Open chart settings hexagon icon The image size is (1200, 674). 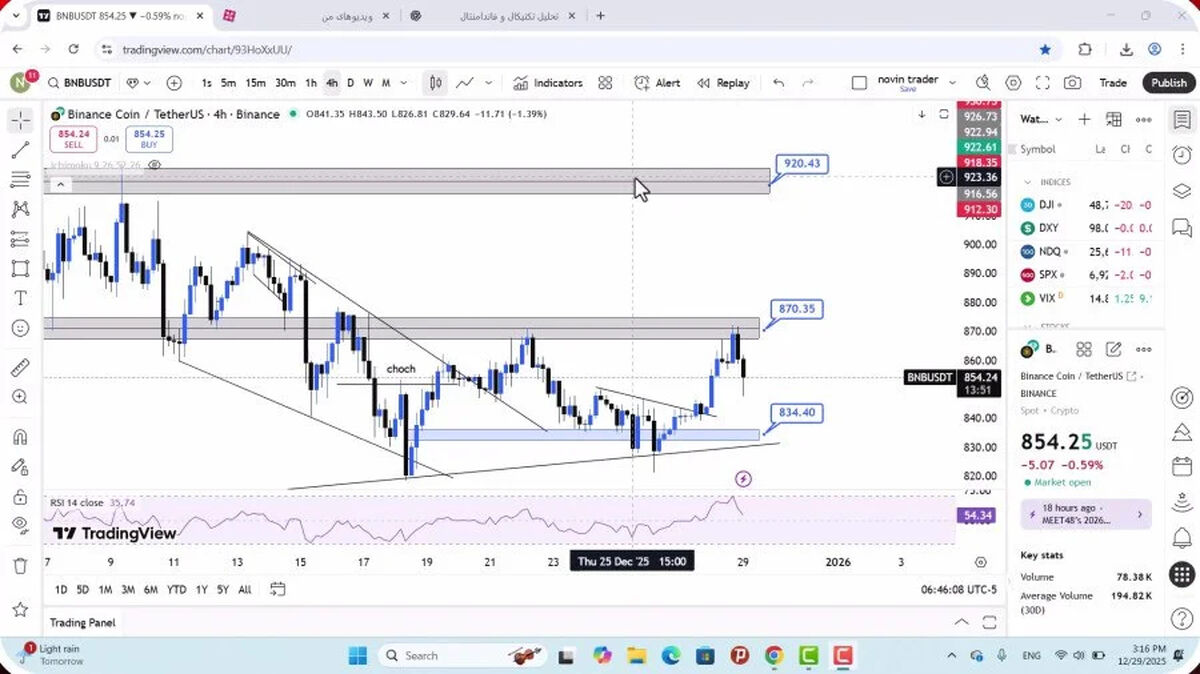pos(1013,83)
